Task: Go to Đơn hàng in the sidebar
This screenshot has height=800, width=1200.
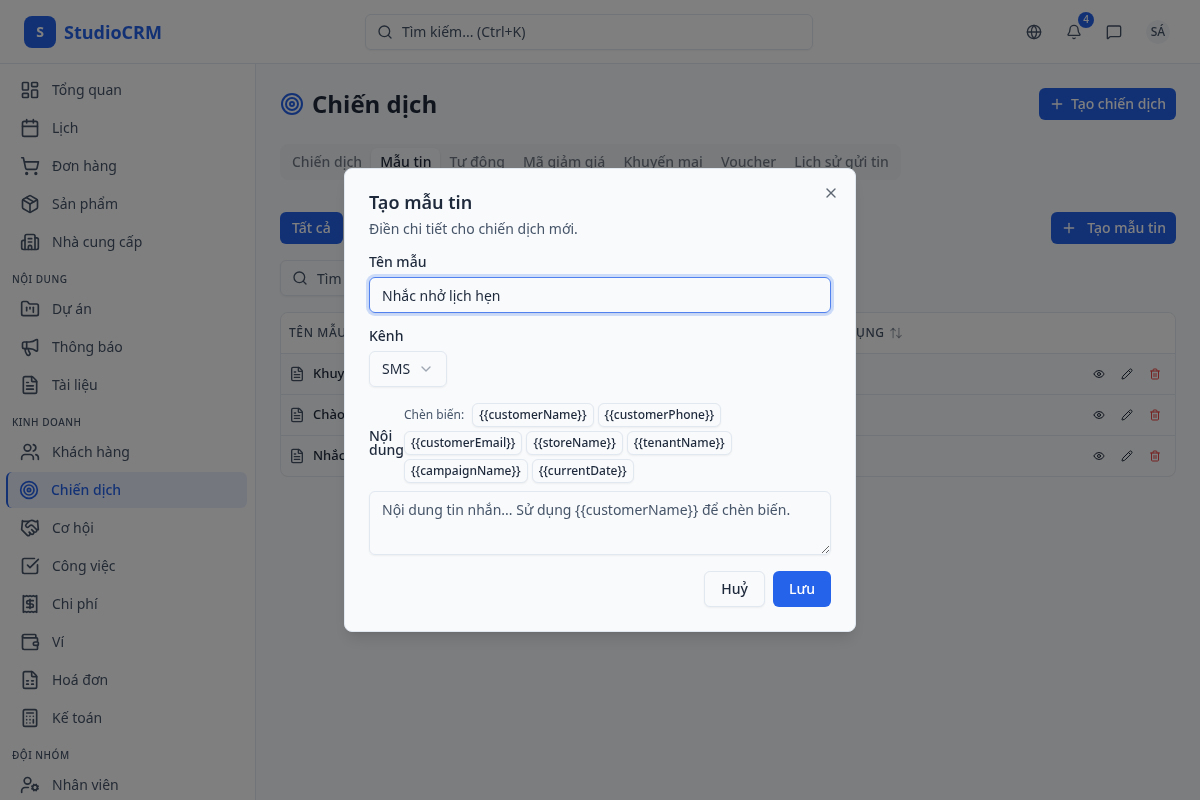Action: click(84, 166)
